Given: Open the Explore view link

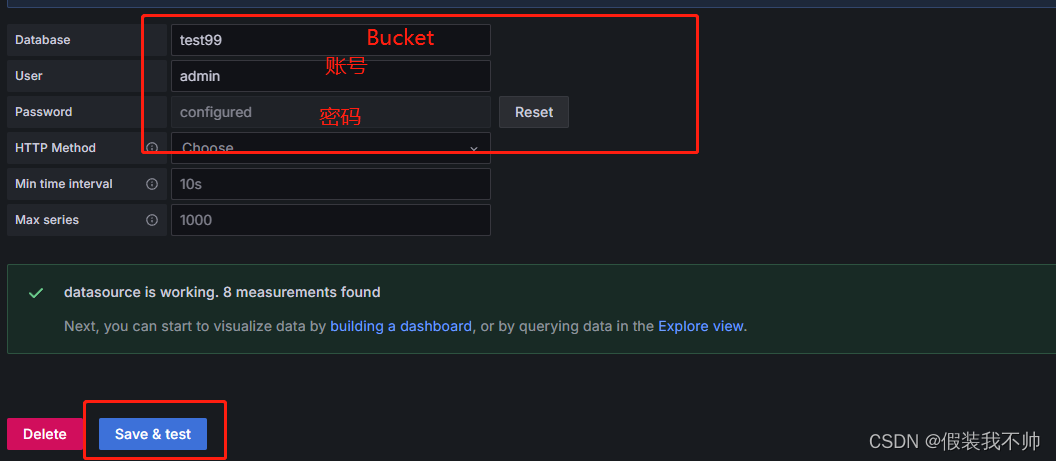Looking at the screenshot, I should coord(701,326).
